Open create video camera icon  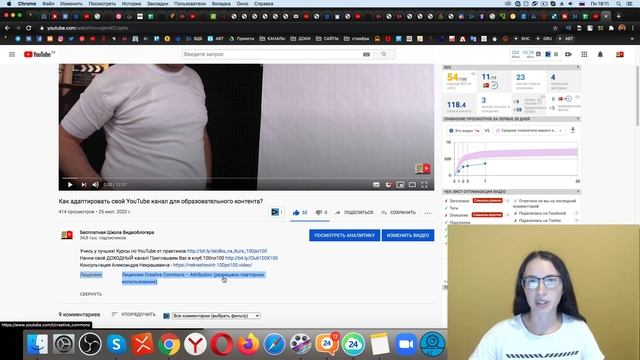click(568, 54)
